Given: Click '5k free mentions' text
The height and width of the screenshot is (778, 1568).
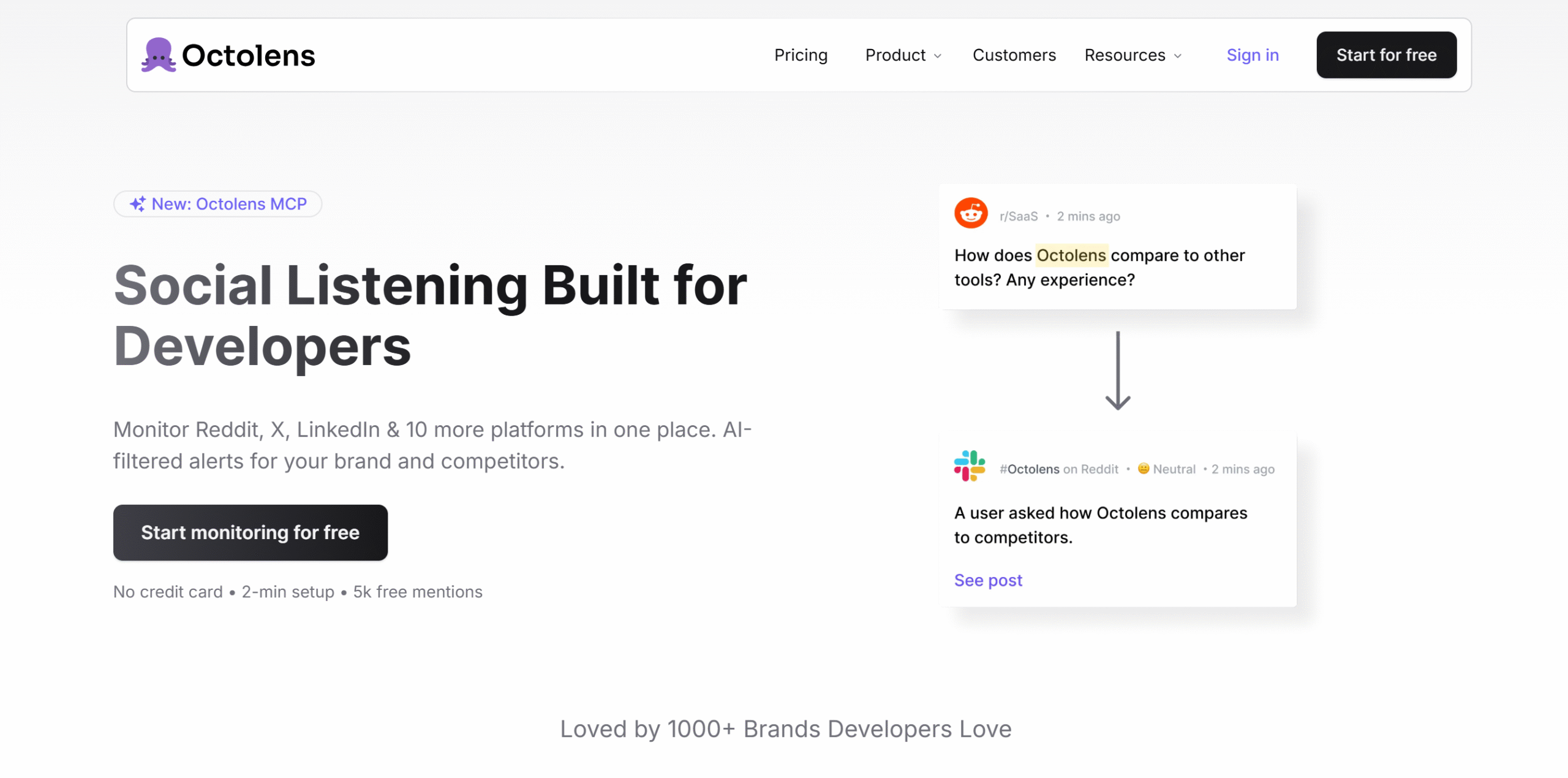Looking at the screenshot, I should pyautogui.click(x=418, y=592).
